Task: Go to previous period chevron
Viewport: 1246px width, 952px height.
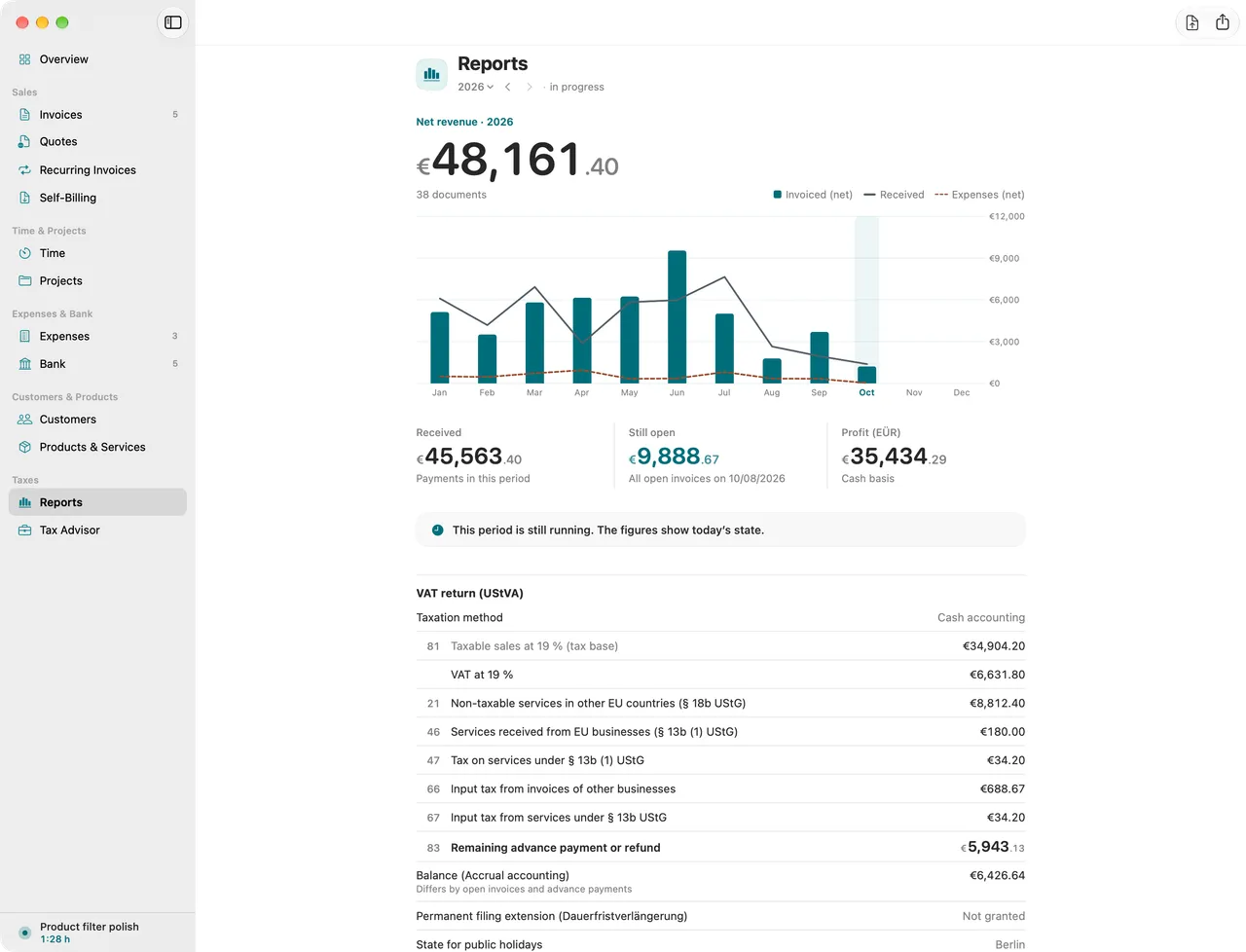Action: [x=508, y=88]
